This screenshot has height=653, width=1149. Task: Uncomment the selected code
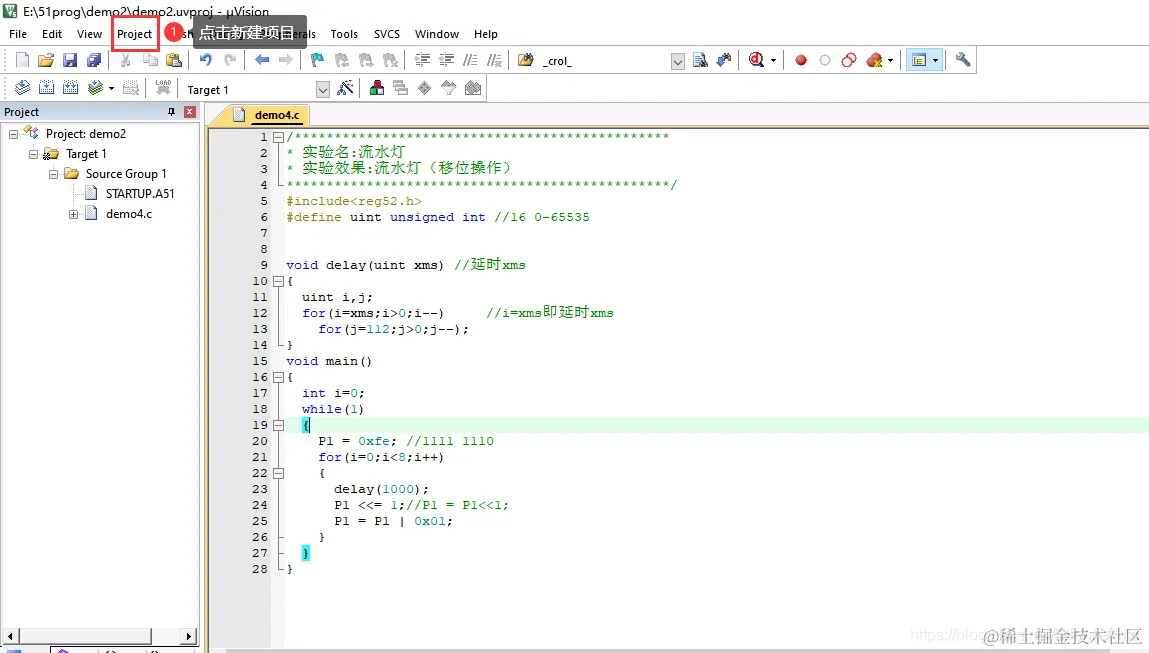pos(495,60)
